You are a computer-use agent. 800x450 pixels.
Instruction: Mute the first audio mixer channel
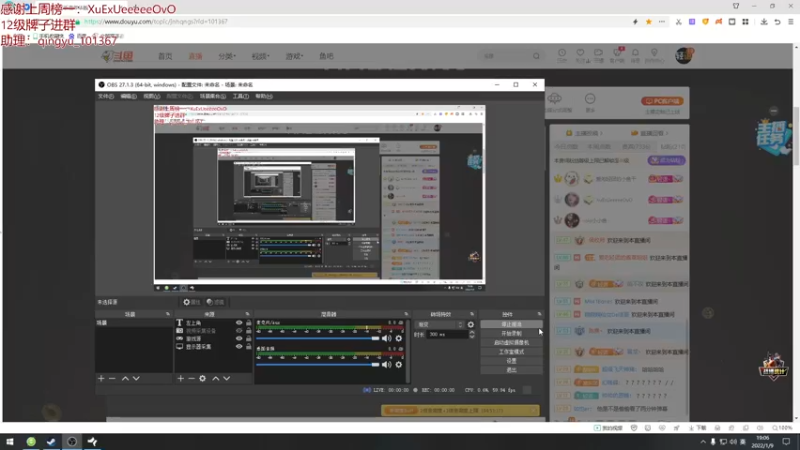387,338
